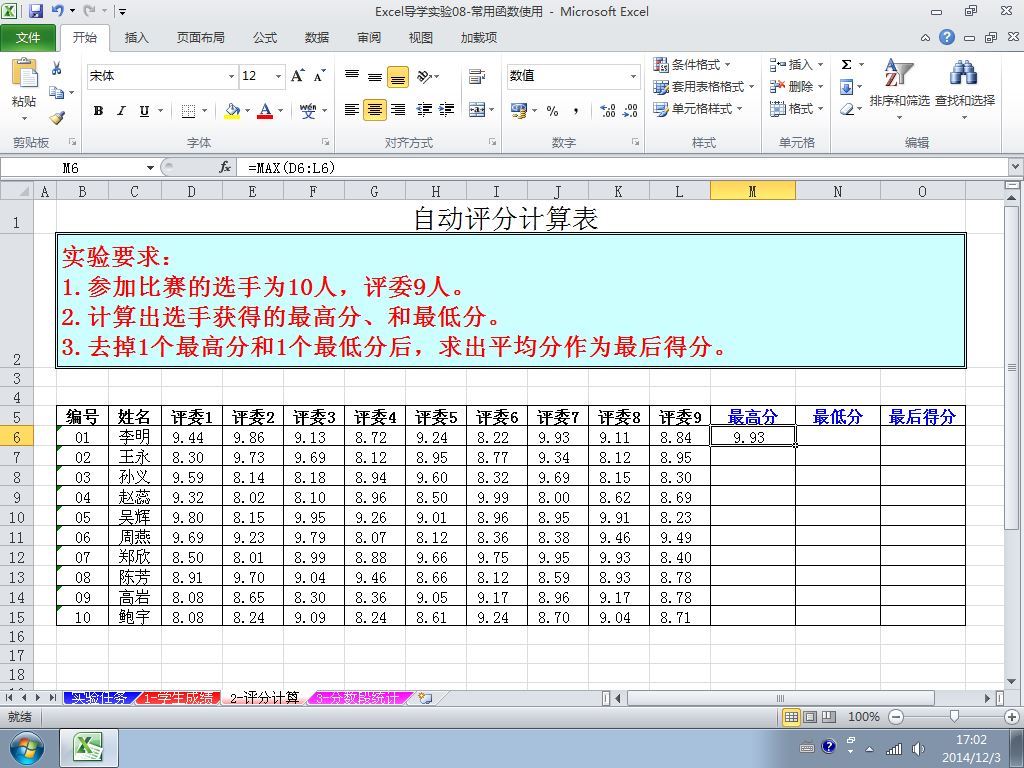The image size is (1024, 768).
Task: Toggle Italic formatting
Action: point(121,110)
